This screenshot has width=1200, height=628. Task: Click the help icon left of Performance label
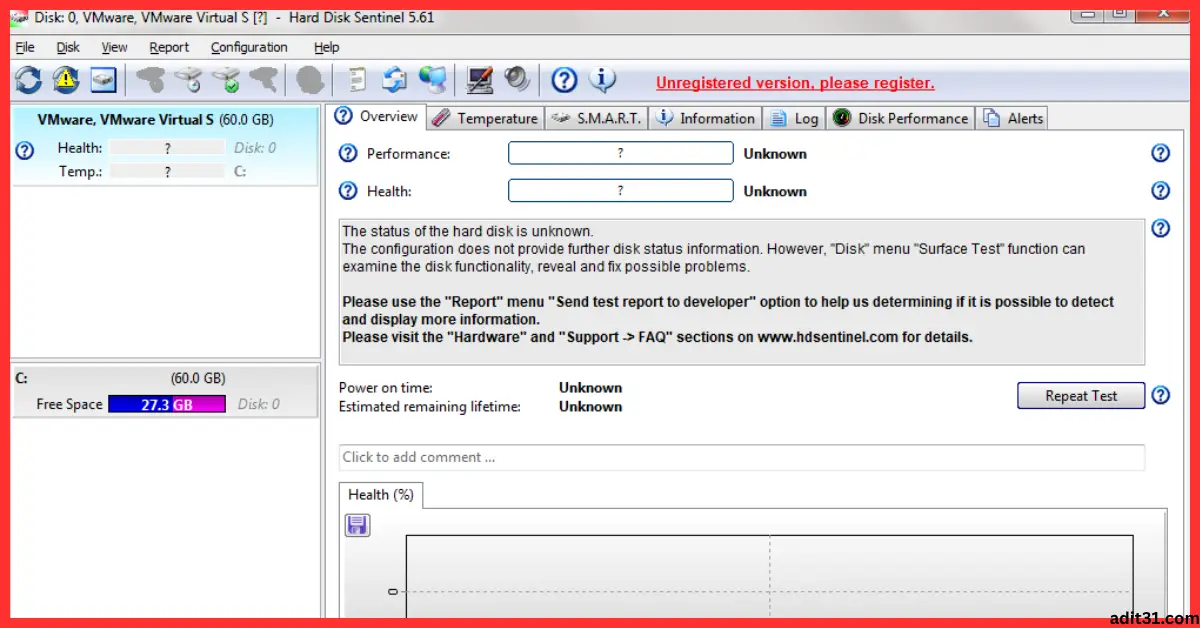[348, 153]
